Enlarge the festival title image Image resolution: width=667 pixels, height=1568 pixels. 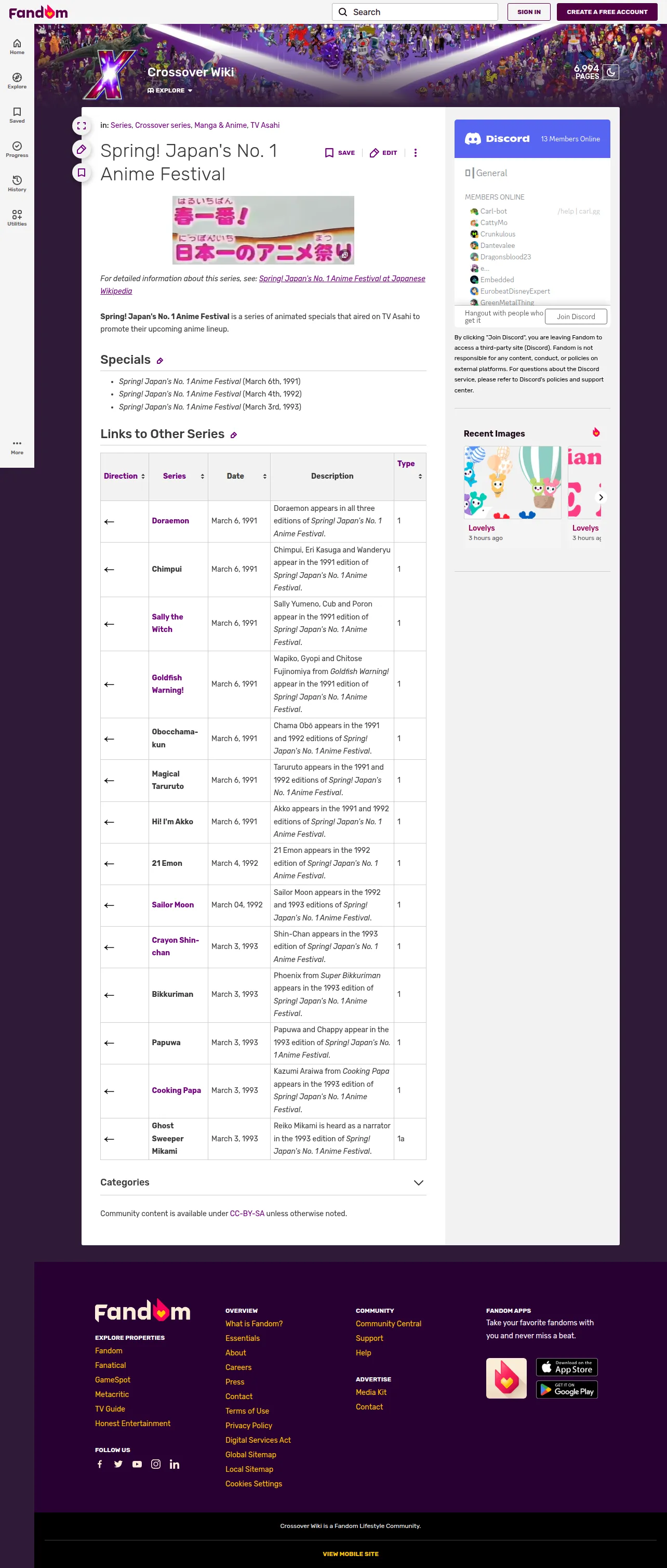point(263,230)
